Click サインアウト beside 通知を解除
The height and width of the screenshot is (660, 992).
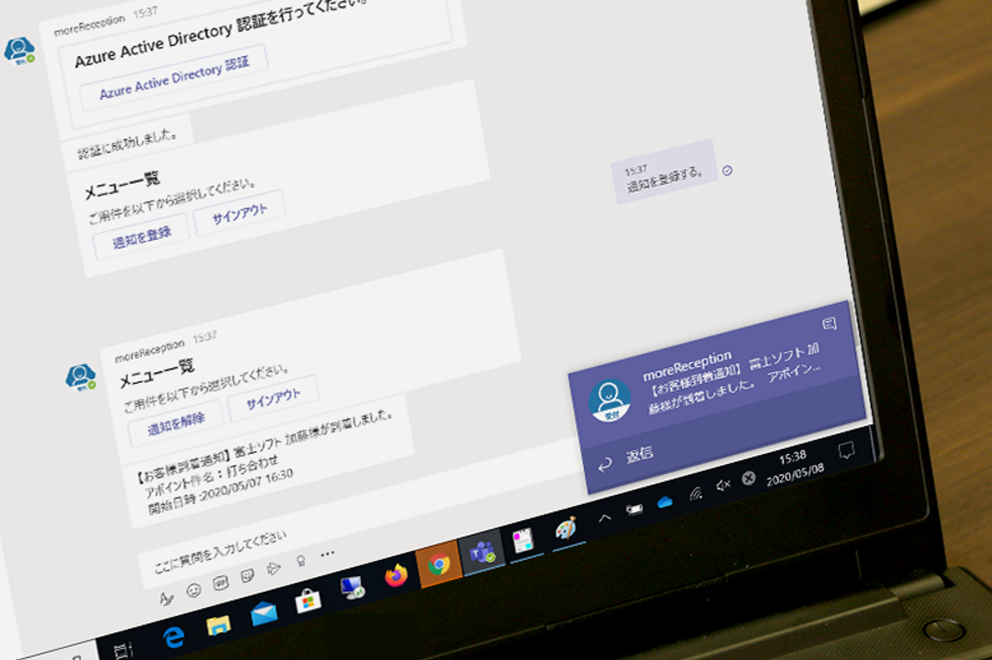point(273,399)
